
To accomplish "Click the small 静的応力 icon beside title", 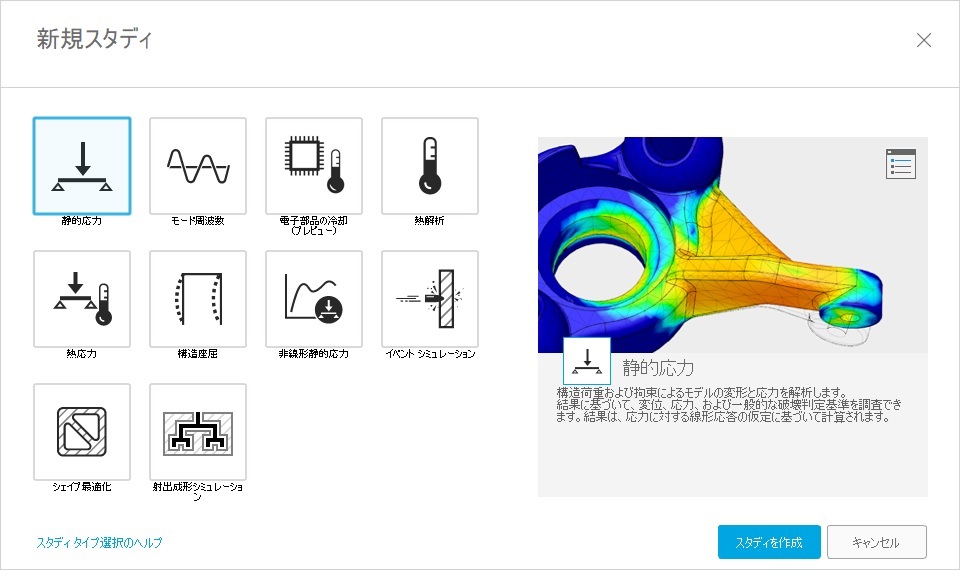I will 587,361.
